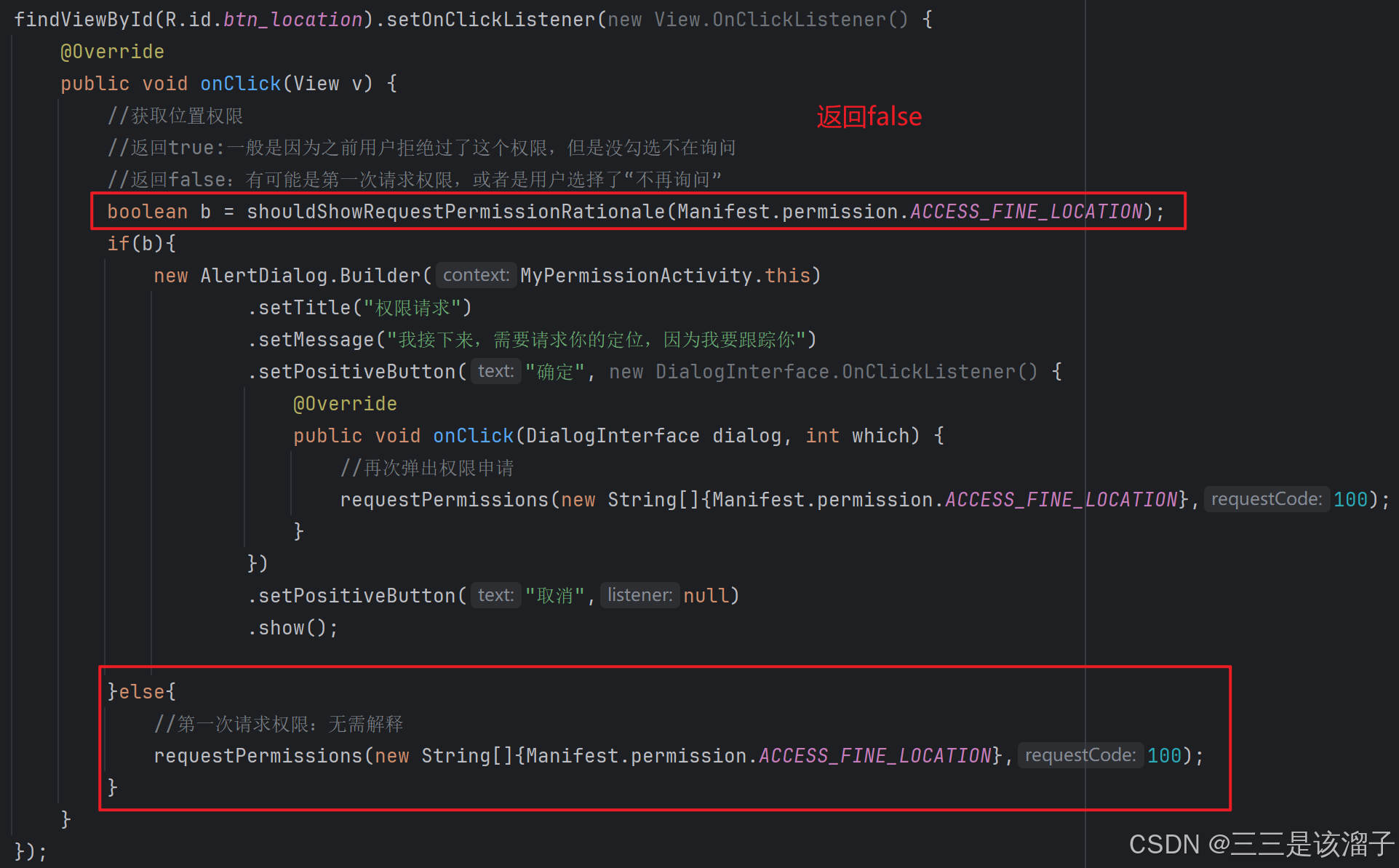Viewport: 1399px width, 868px height.
Task: Click the requestCode: hint in else block
Action: click(x=1080, y=755)
